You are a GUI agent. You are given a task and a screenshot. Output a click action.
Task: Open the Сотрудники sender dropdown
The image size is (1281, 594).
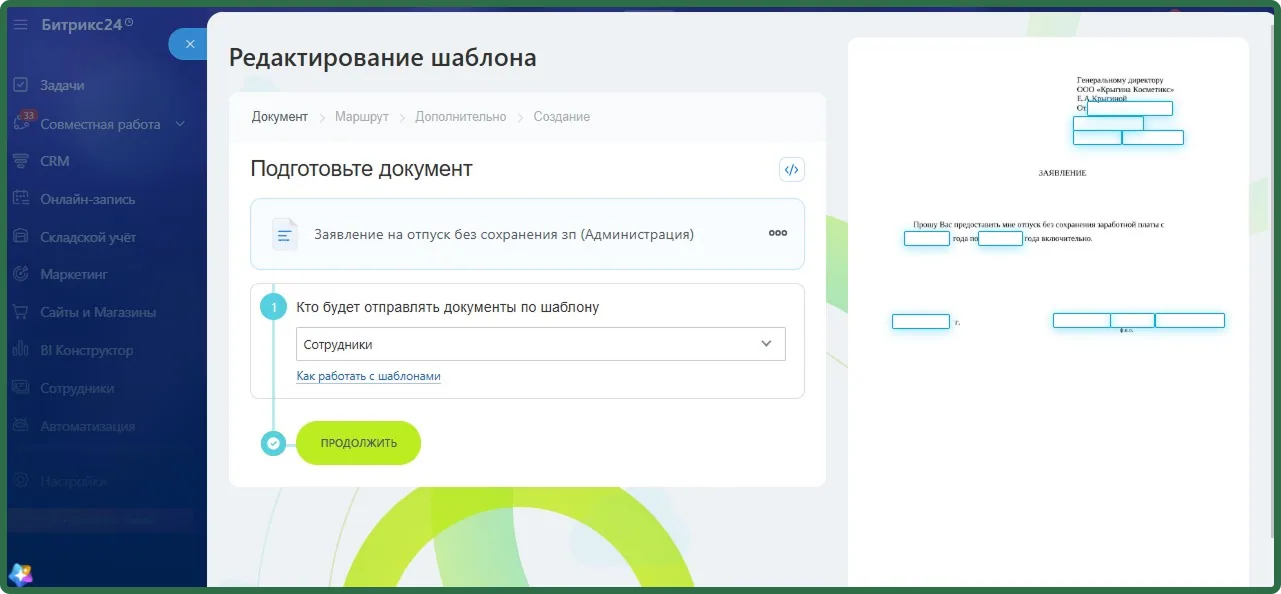541,344
